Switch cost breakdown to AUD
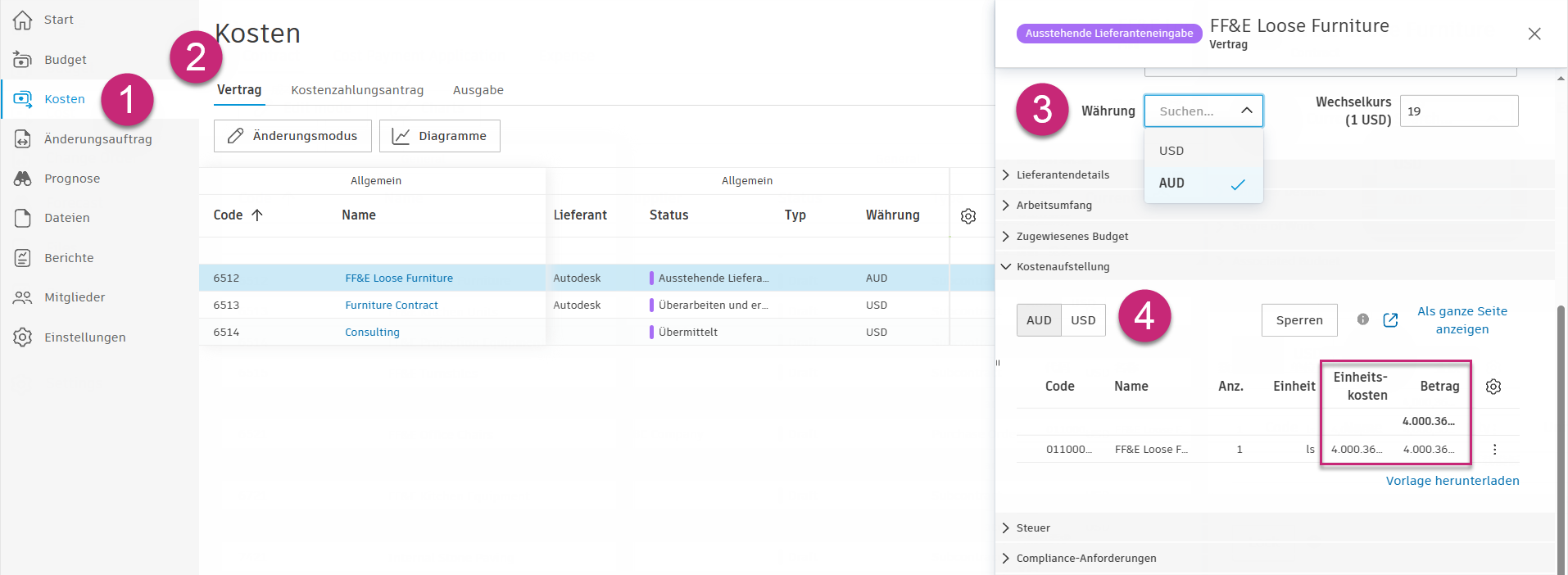 (1039, 320)
